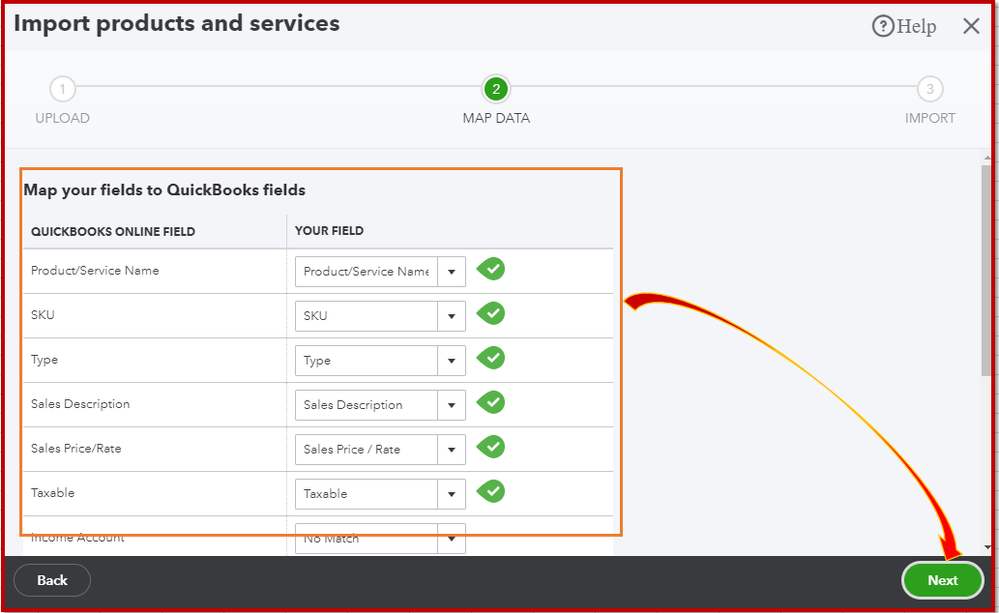
Task: Select step 2 Map Data circle
Action: [496, 89]
